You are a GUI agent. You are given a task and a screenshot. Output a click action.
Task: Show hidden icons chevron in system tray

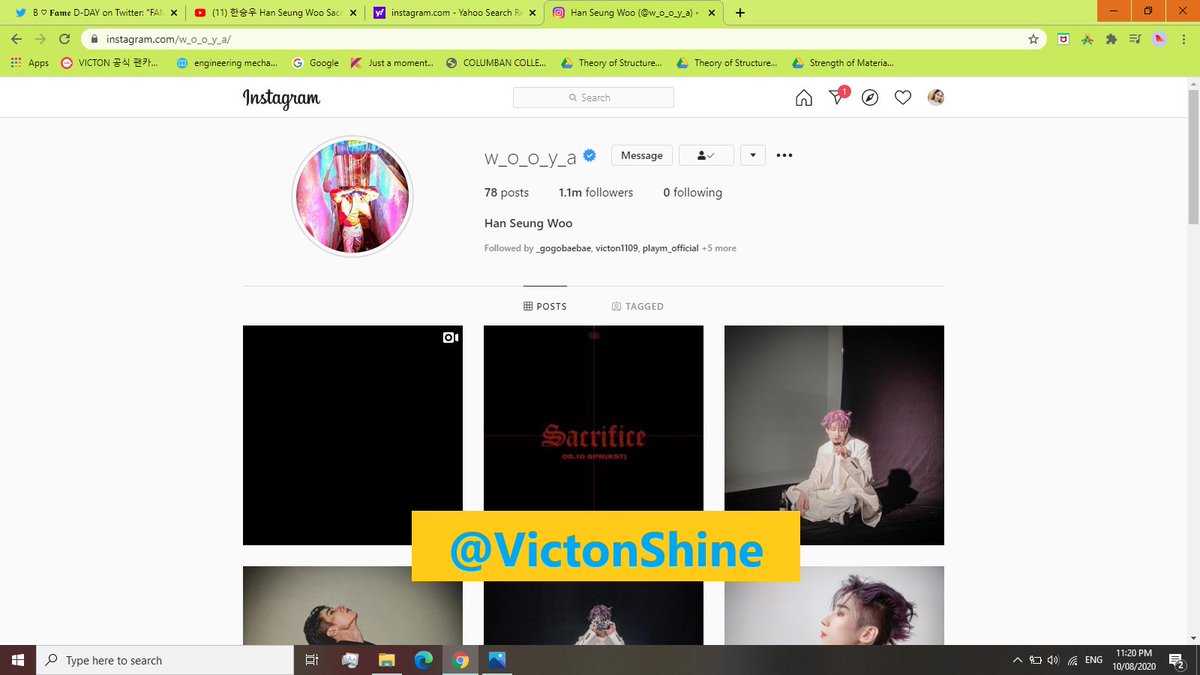(1017, 660)
